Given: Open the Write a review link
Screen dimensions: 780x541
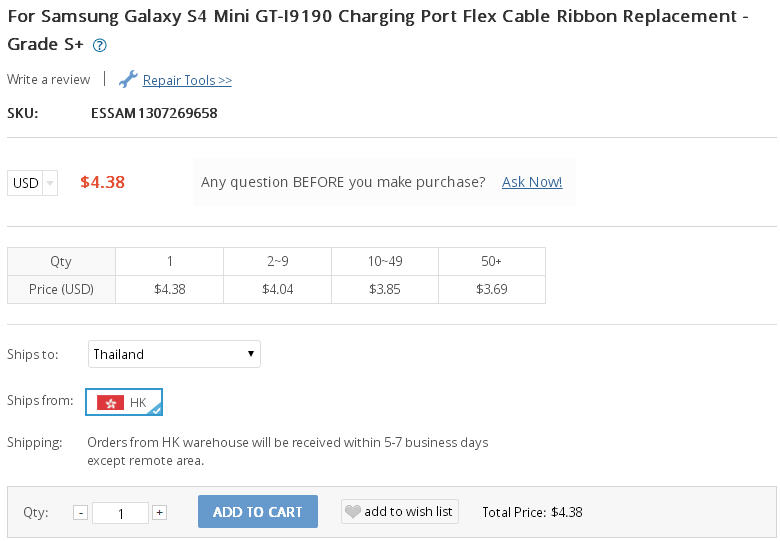Looking at the screenshot, I should point(48,79).
